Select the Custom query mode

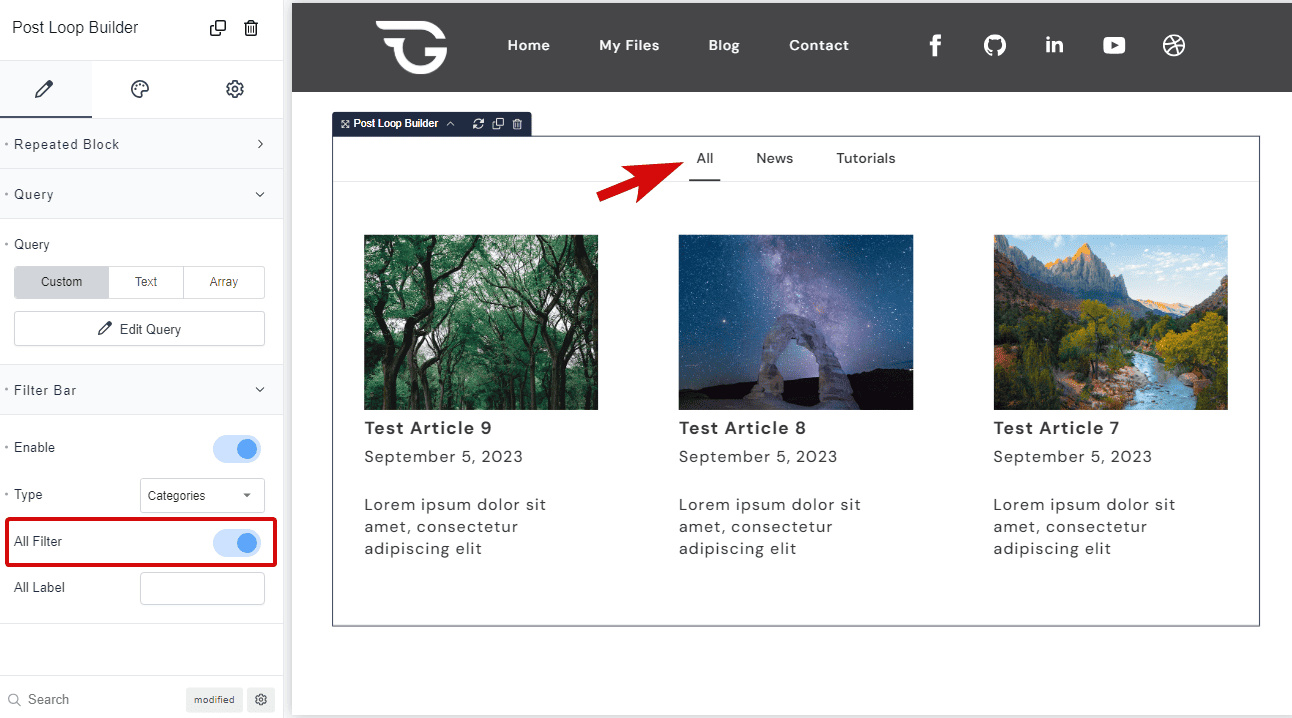point(61,282)
